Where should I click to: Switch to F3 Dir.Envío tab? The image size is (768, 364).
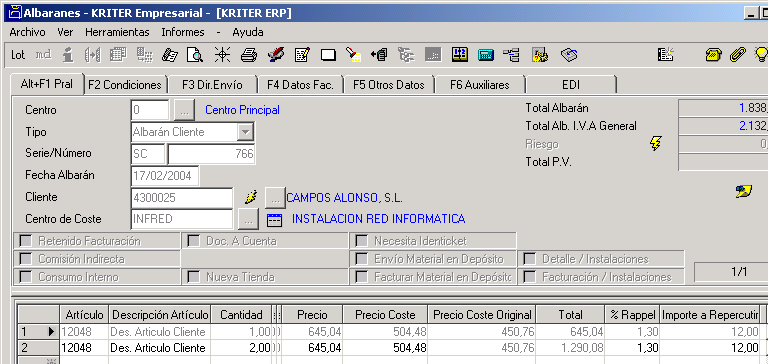pos(212,85)
